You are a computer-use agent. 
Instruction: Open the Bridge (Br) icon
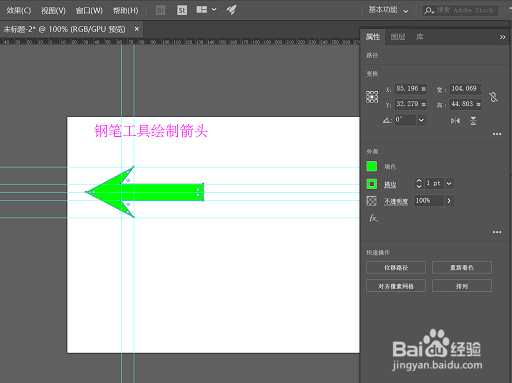[161, 10]
